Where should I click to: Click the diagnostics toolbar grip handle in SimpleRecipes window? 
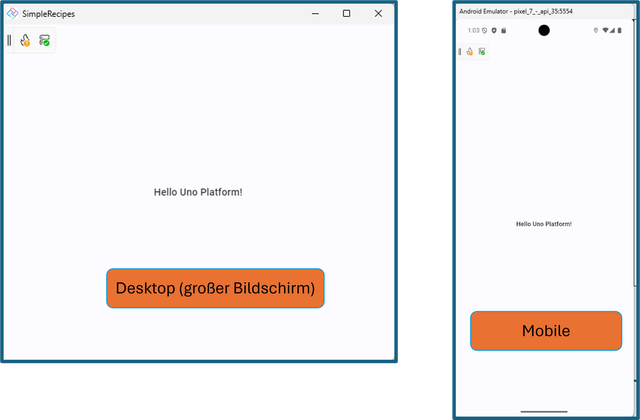[9, 40]
